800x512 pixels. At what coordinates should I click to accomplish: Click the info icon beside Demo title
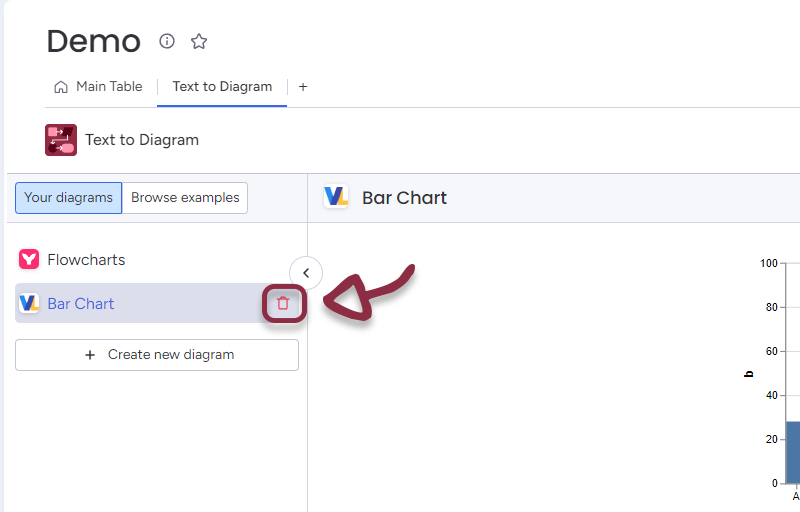point(167,41)
